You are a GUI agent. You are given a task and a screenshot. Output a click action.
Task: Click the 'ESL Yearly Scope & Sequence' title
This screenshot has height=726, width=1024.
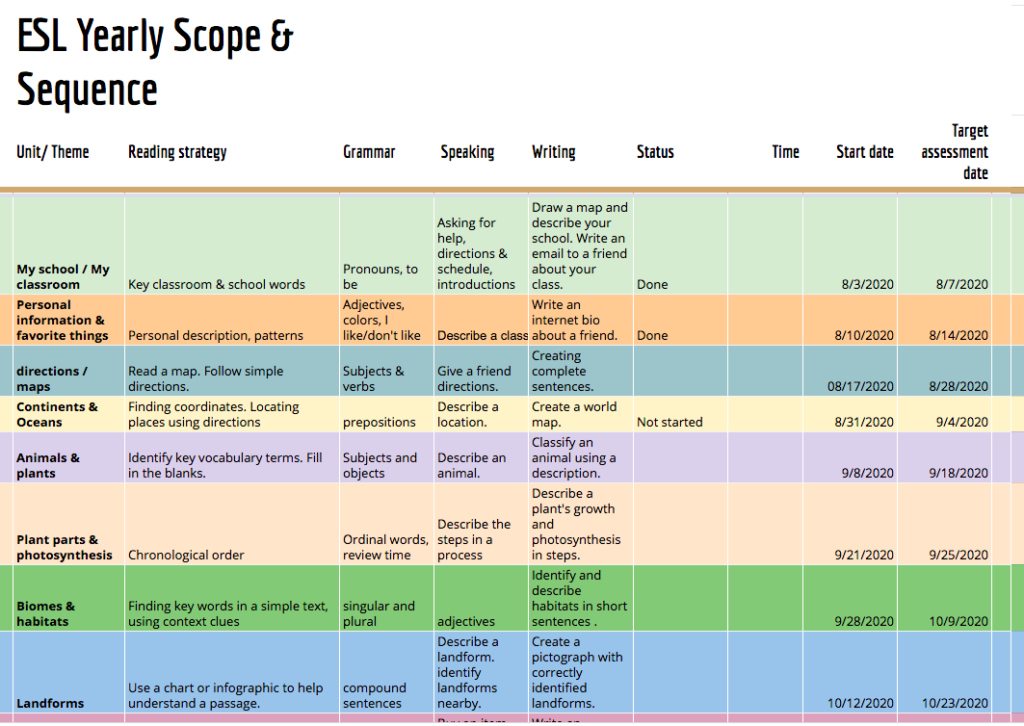155,60
